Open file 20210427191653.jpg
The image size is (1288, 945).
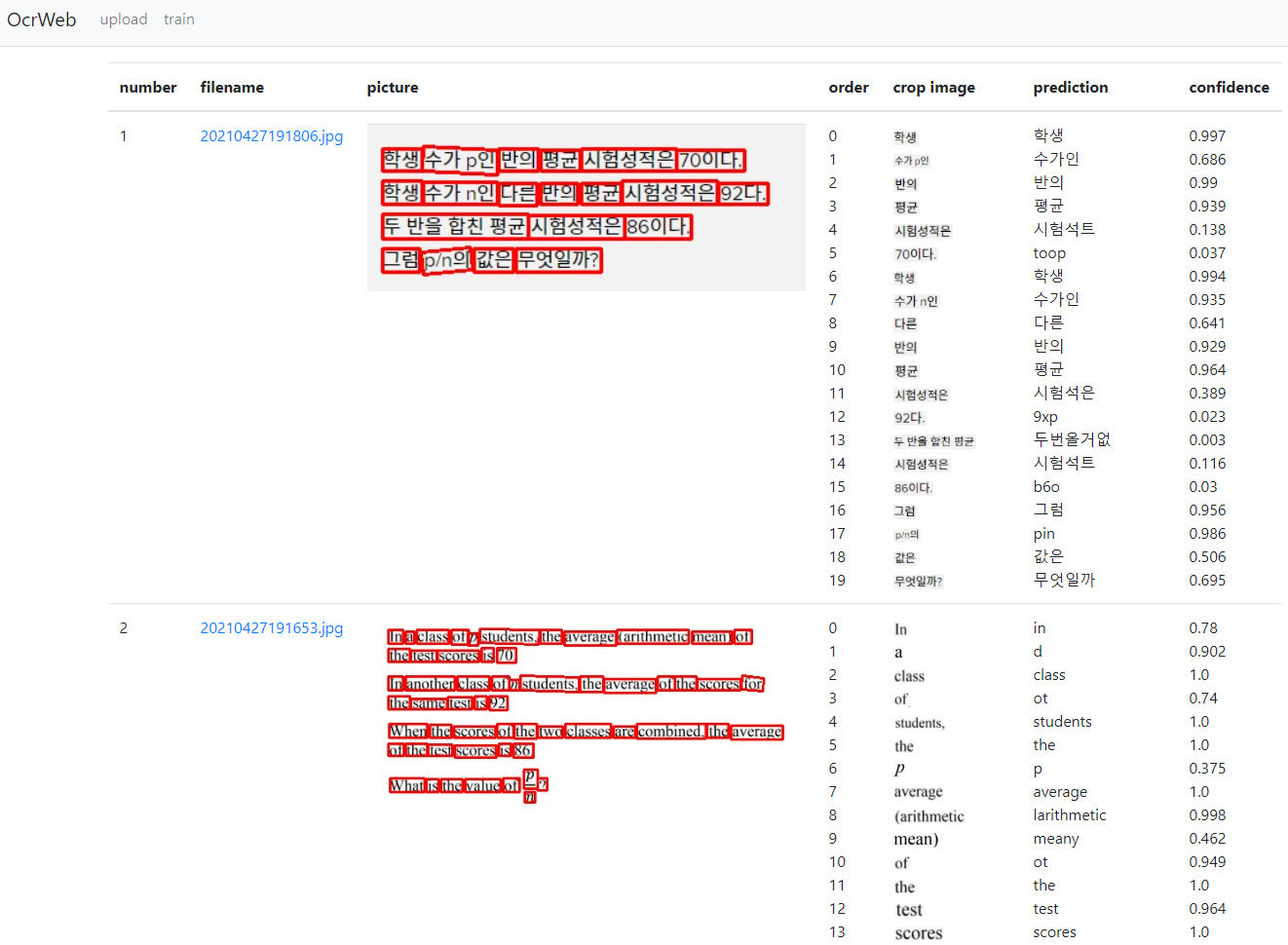click(272, 627)
